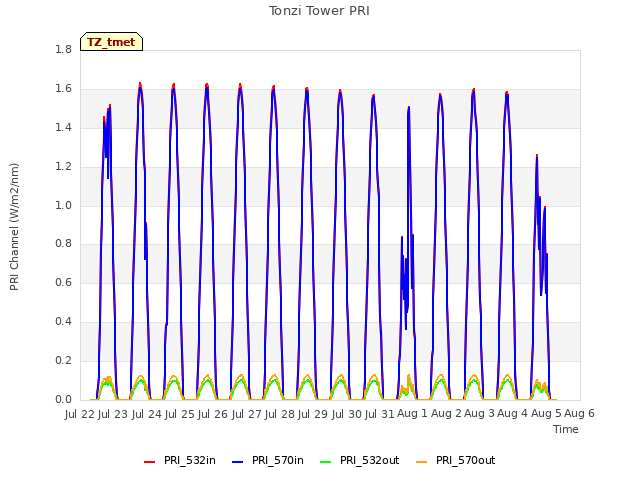The width and height of the screenshot is (640, 480).
Task: Click the orange PRI_570out legend swatch
Action: coord(422,461)
